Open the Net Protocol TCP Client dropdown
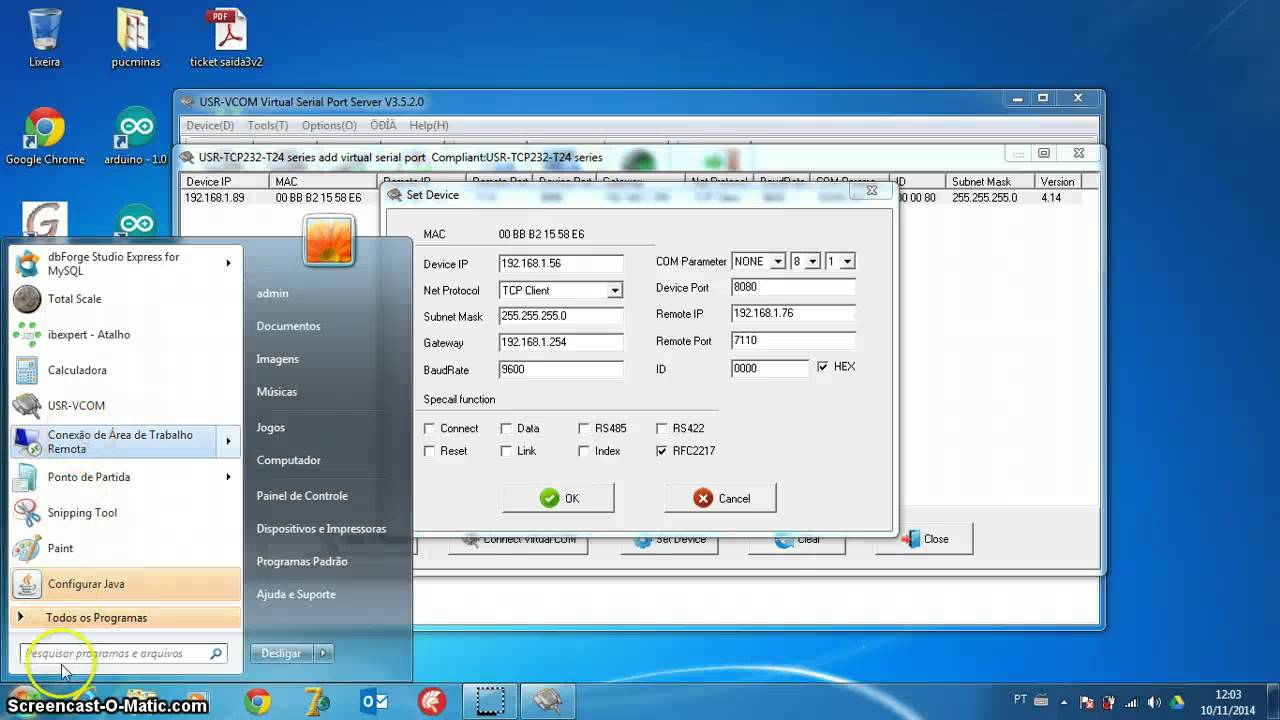The width and height of the screenshot is (1280, 720). click(x=614, y=291)
